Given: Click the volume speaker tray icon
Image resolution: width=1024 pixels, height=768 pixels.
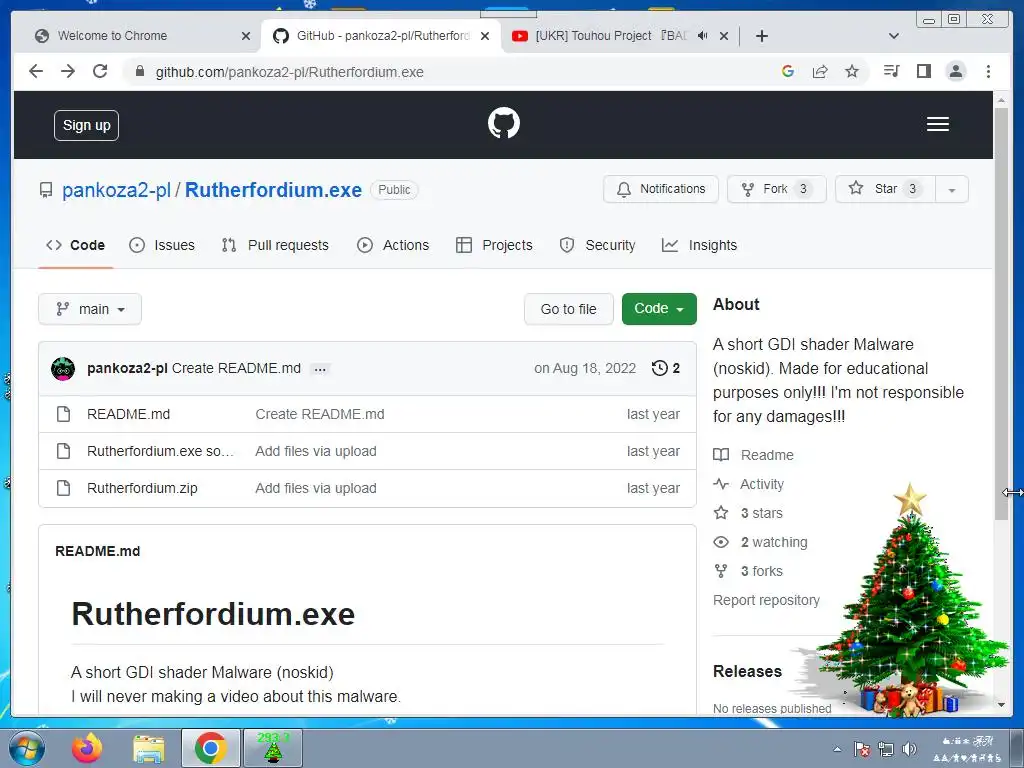Looking at the screenshot, I should 908,749.
